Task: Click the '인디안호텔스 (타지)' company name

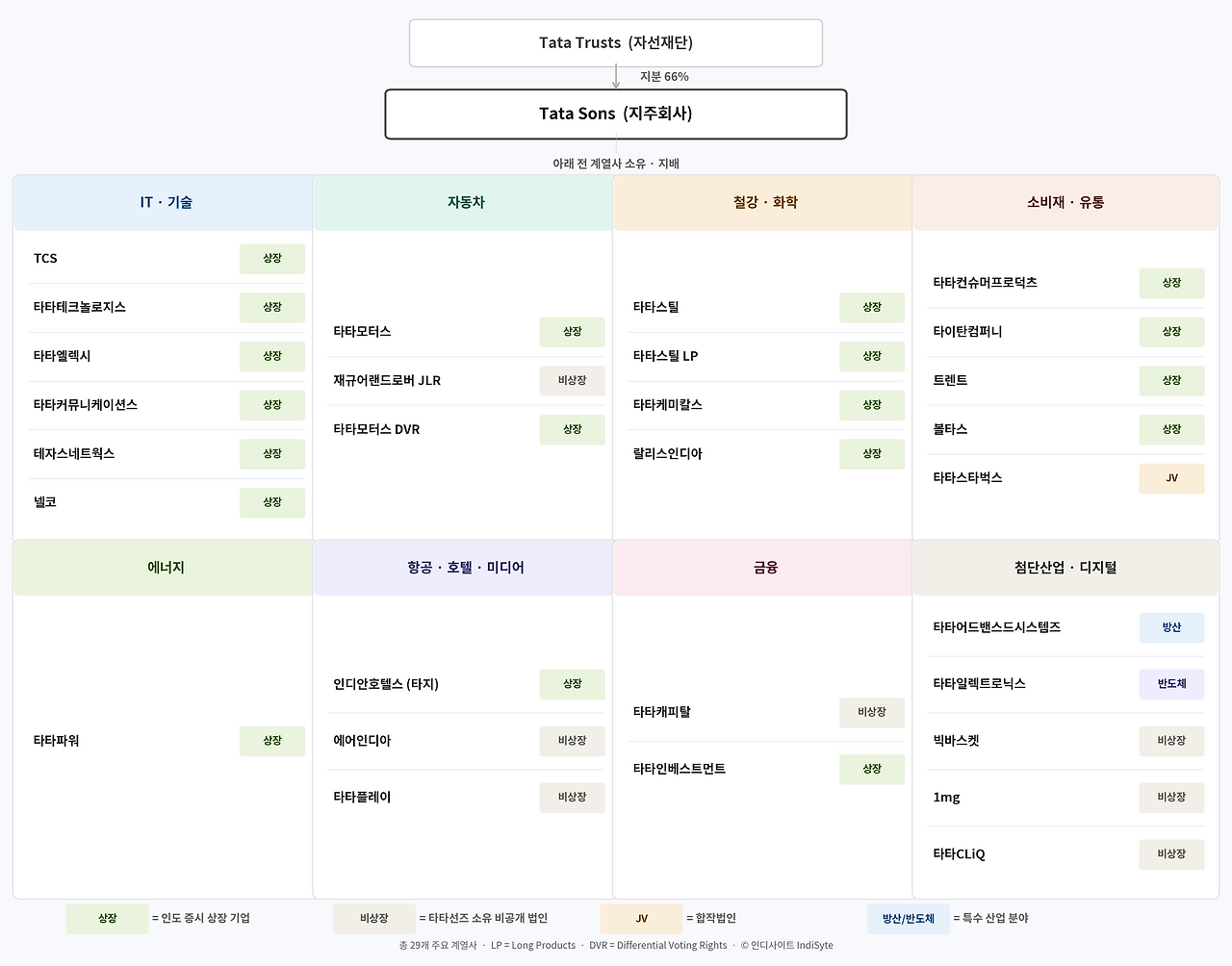Action: pos(386,684)
